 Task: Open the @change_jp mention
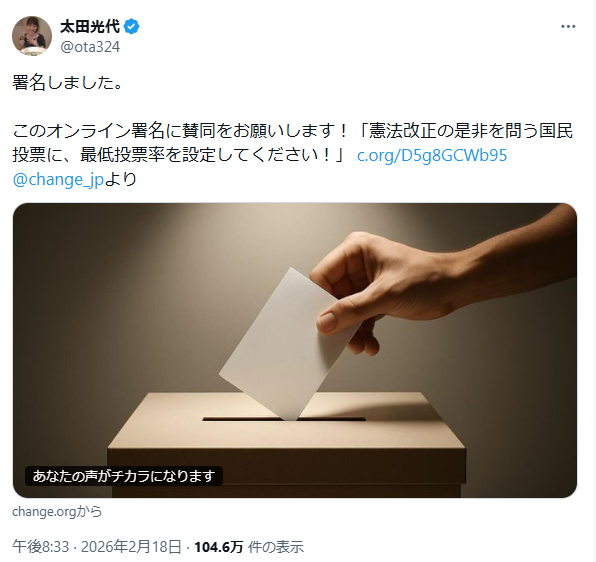tap(58, 179)
